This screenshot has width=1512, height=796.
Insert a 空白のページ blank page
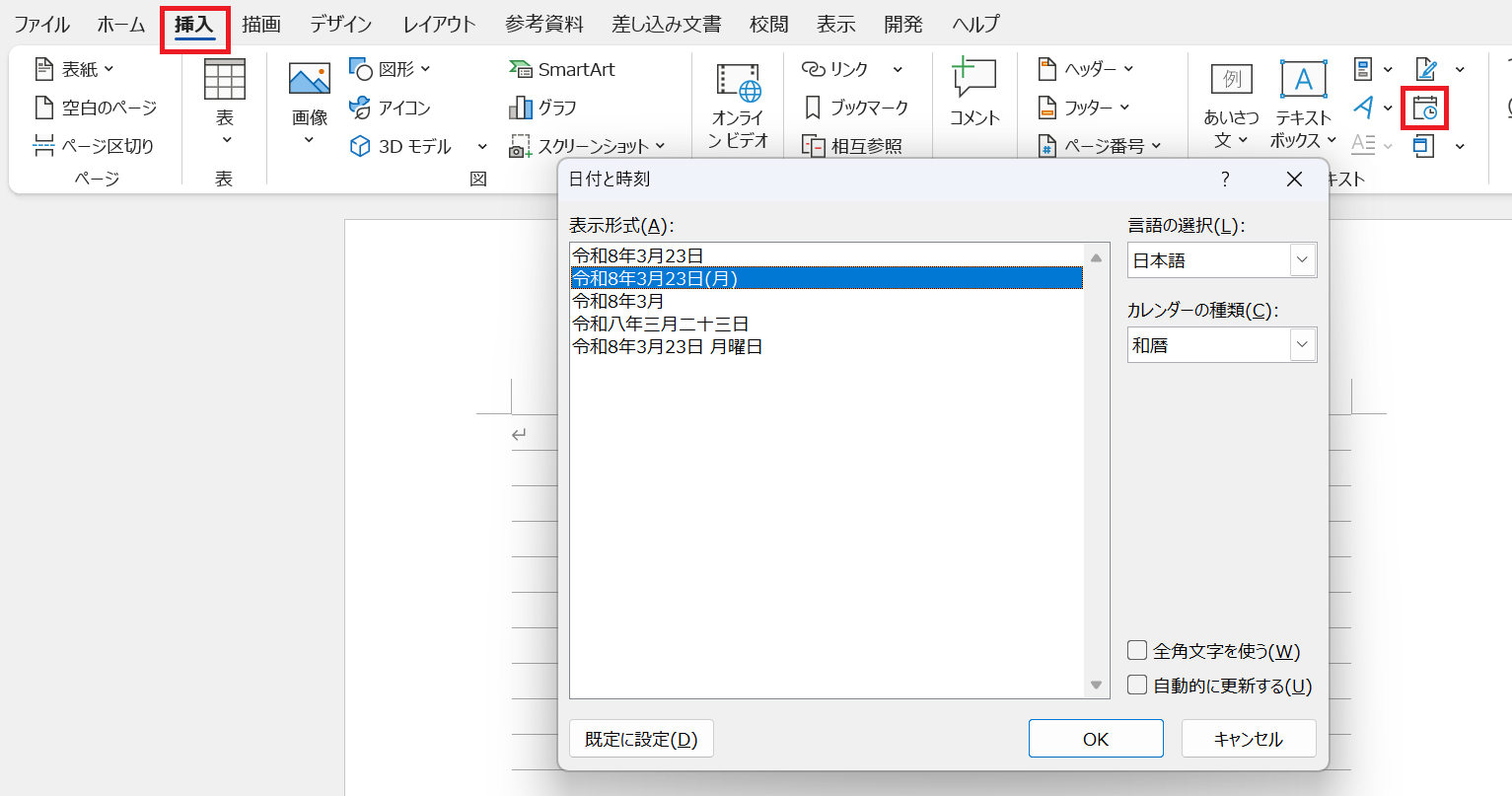[x=96, y=108]
